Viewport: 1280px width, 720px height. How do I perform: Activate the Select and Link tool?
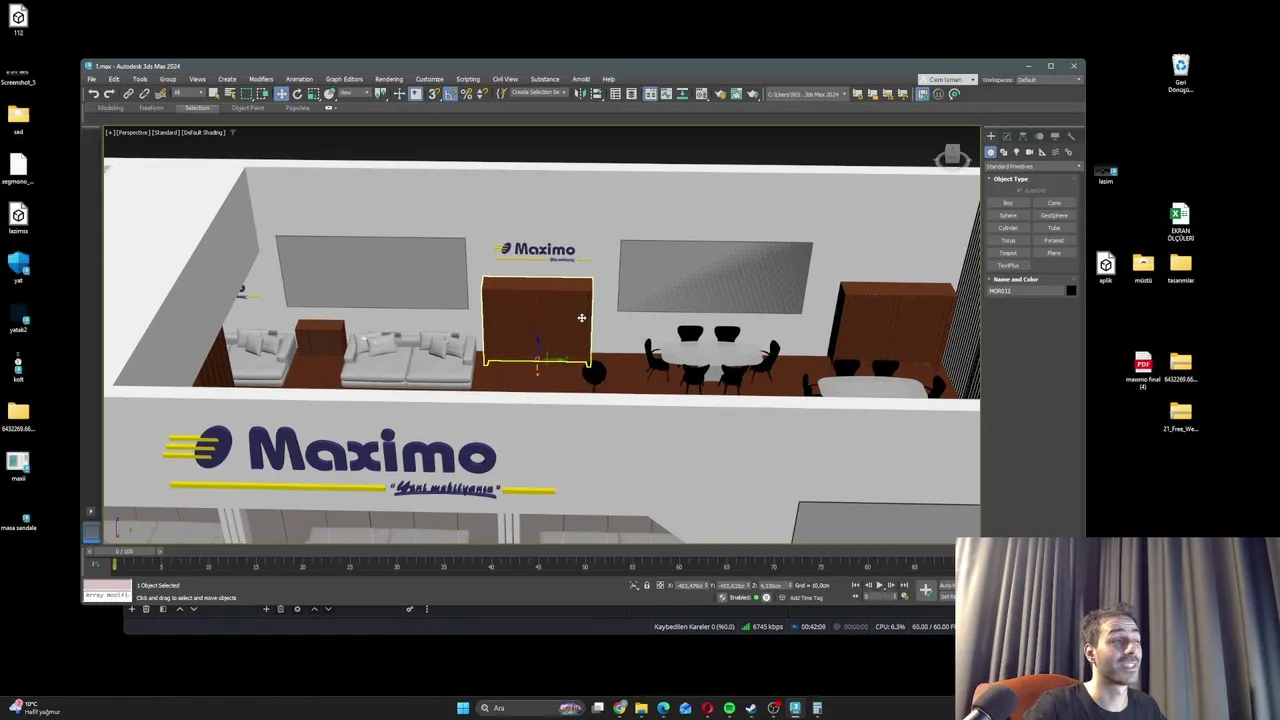tap(128, 94)
